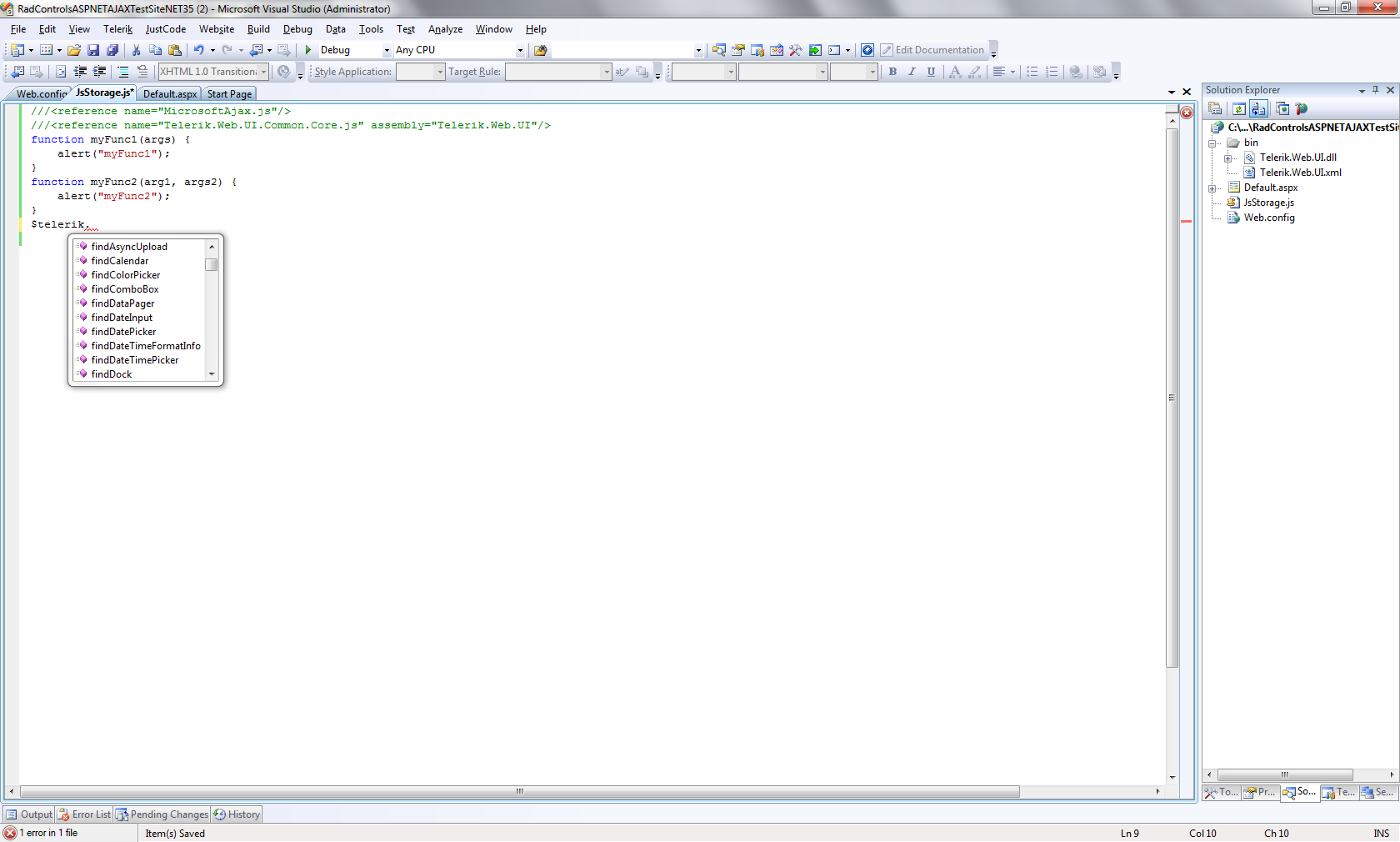Select Telerik.Web.UI.xml in Solution Explorer

coord(1300,173)
